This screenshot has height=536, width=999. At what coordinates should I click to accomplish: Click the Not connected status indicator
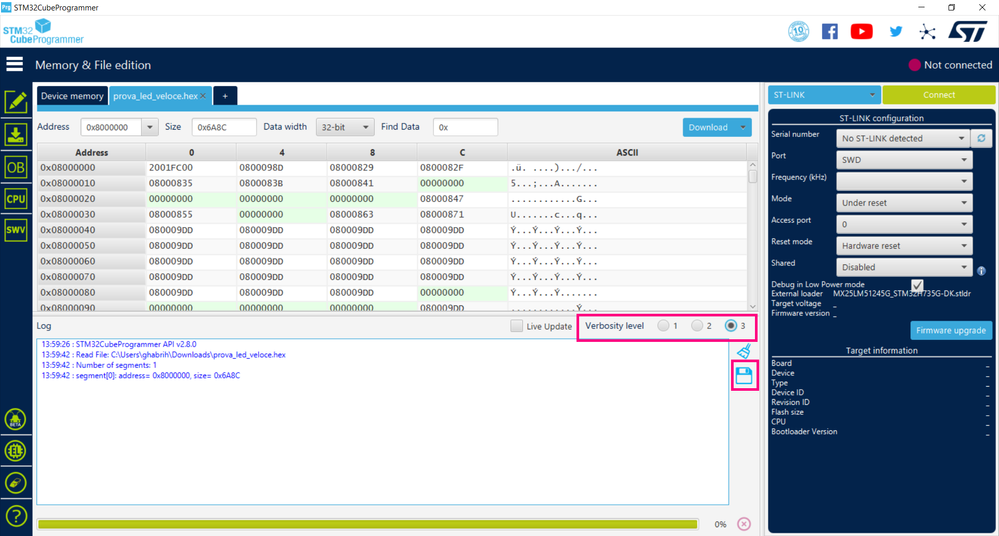click(950, 65)
